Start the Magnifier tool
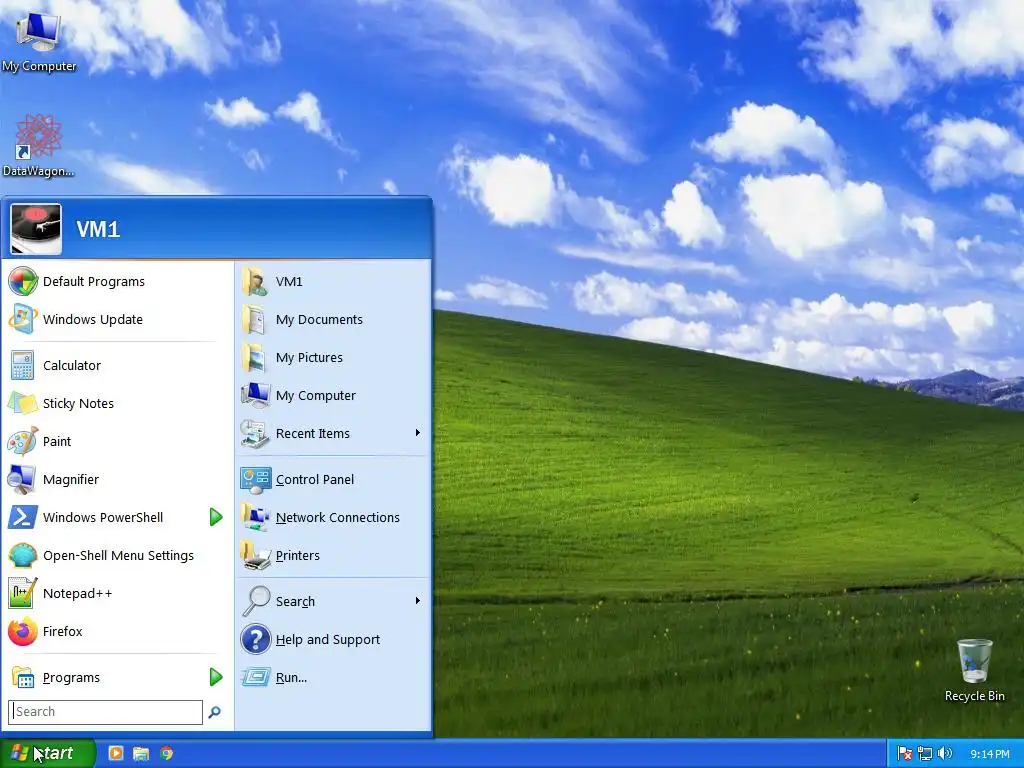Screen dimensions: 1024x768 (118, 479)
